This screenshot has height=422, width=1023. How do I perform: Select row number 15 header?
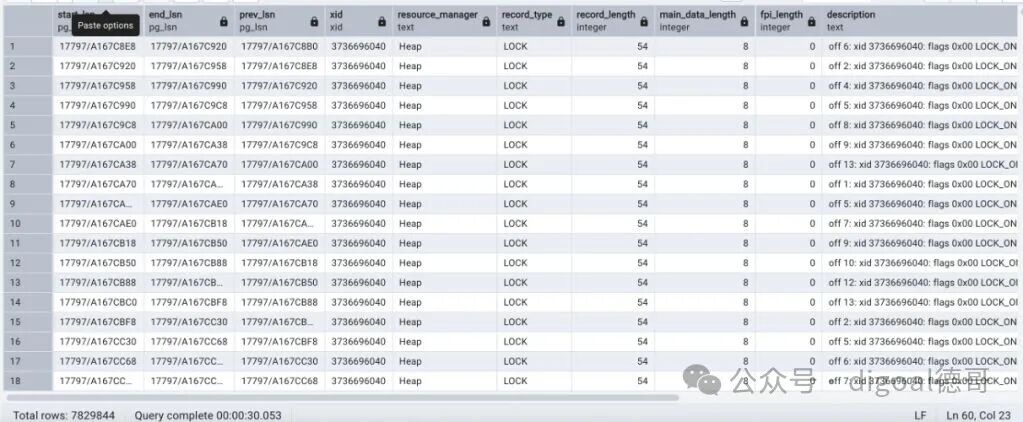[28, 322]
